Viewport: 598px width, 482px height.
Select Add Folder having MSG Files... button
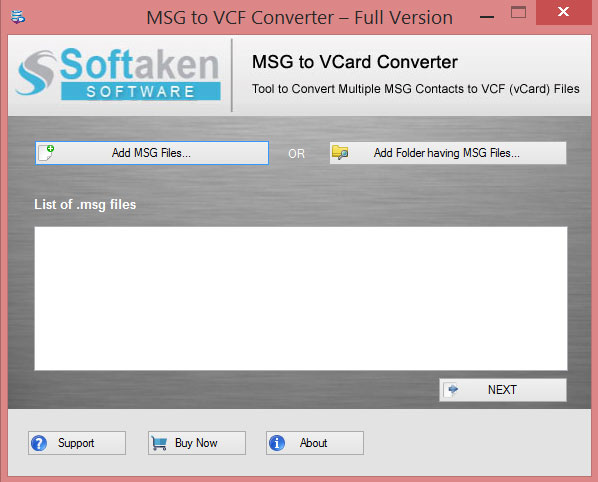pyautogui.click(x=448, y=153)
